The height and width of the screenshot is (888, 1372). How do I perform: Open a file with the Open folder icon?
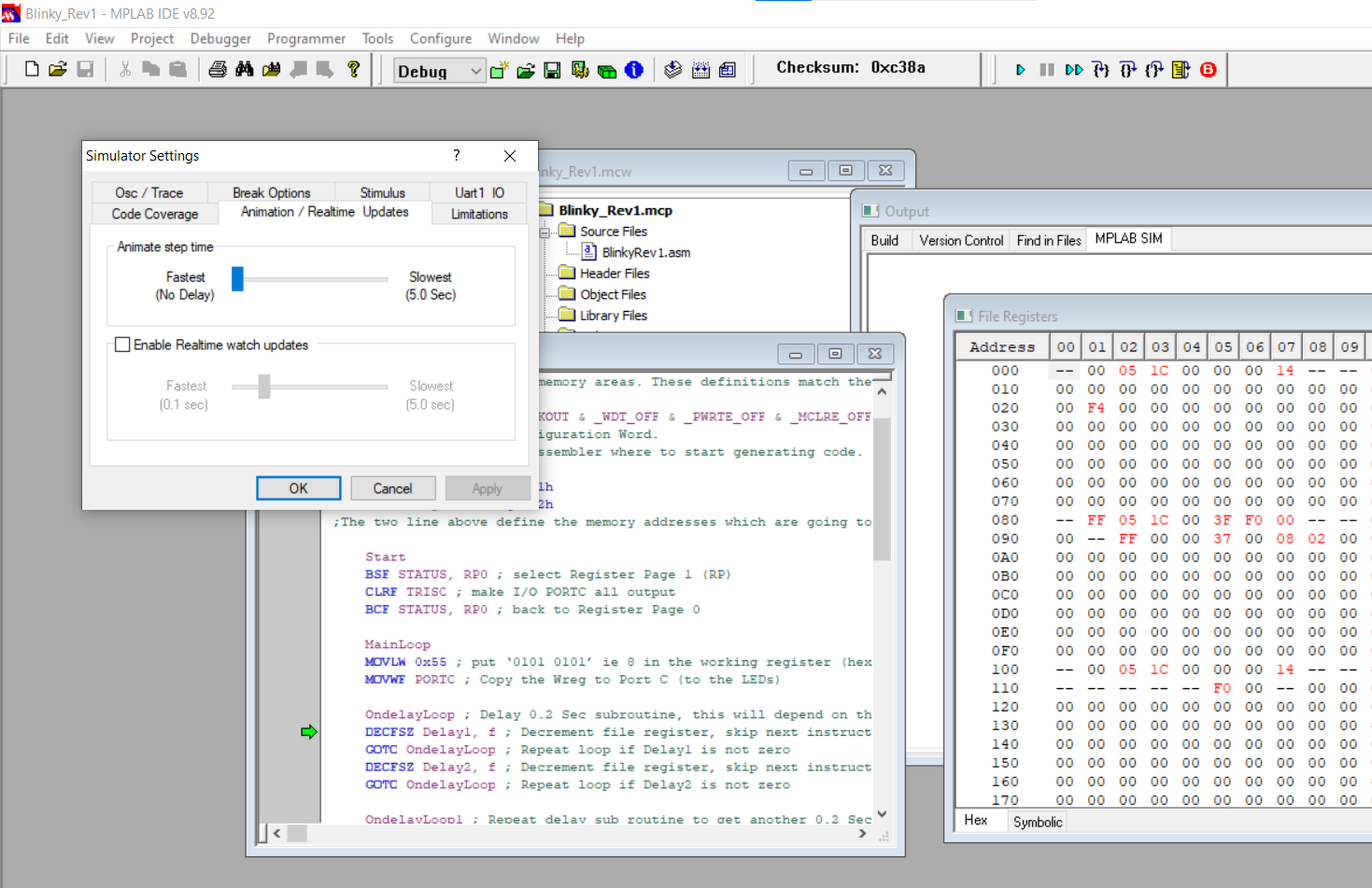(x=58, y=68)
